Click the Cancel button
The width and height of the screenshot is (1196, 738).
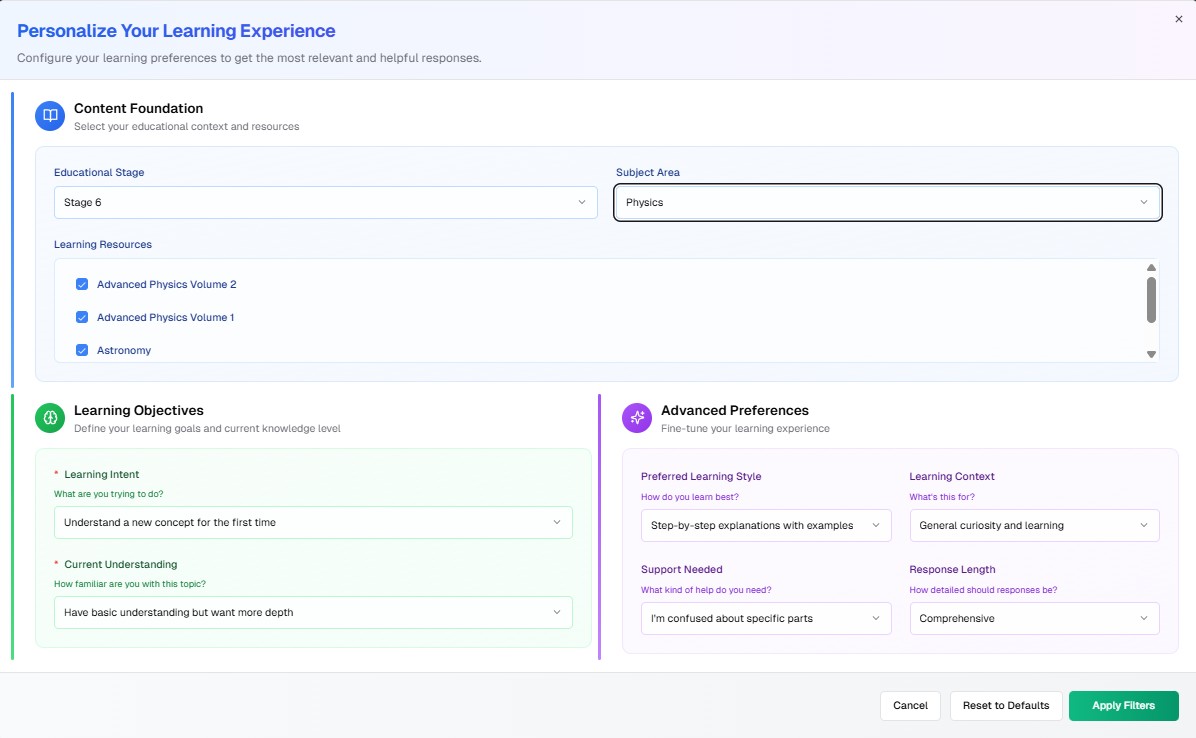coord(910,706)
